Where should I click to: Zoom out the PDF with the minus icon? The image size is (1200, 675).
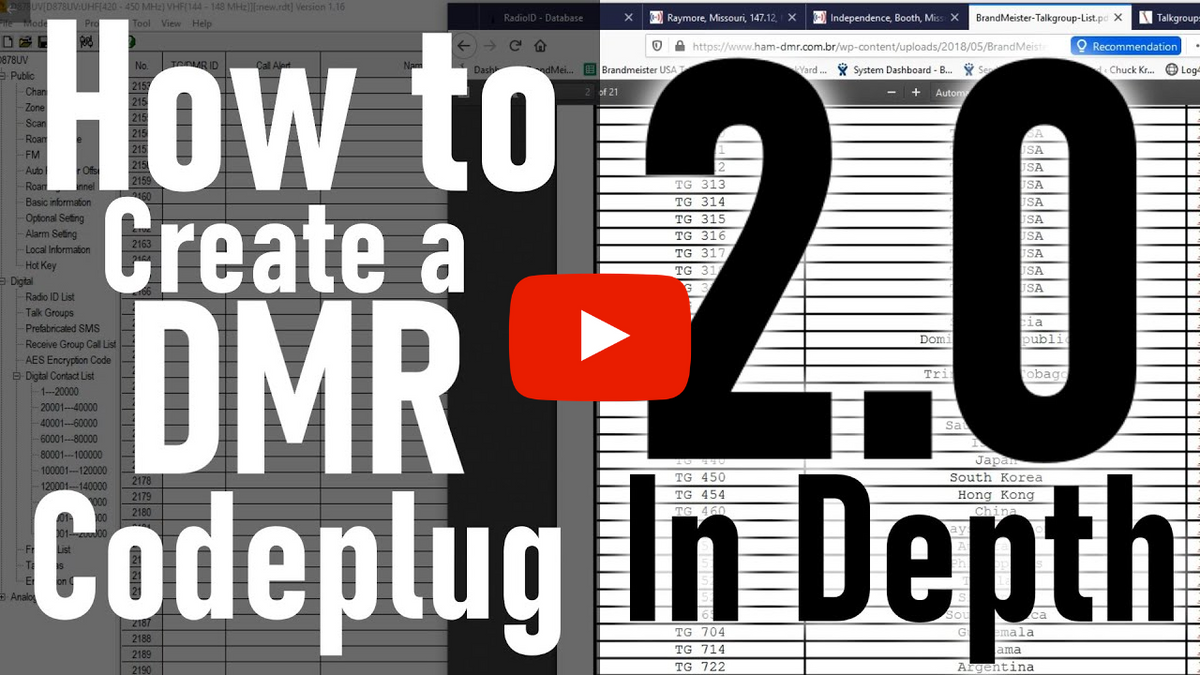click(892, 91)
